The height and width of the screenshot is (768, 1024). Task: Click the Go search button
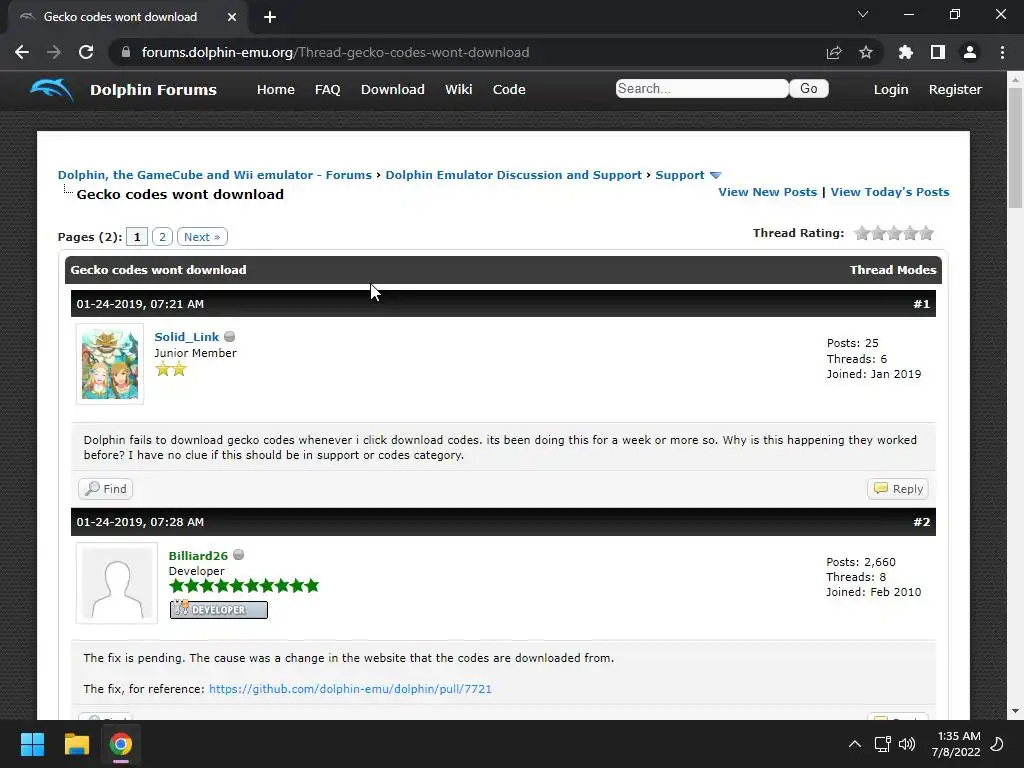point(808,88)
